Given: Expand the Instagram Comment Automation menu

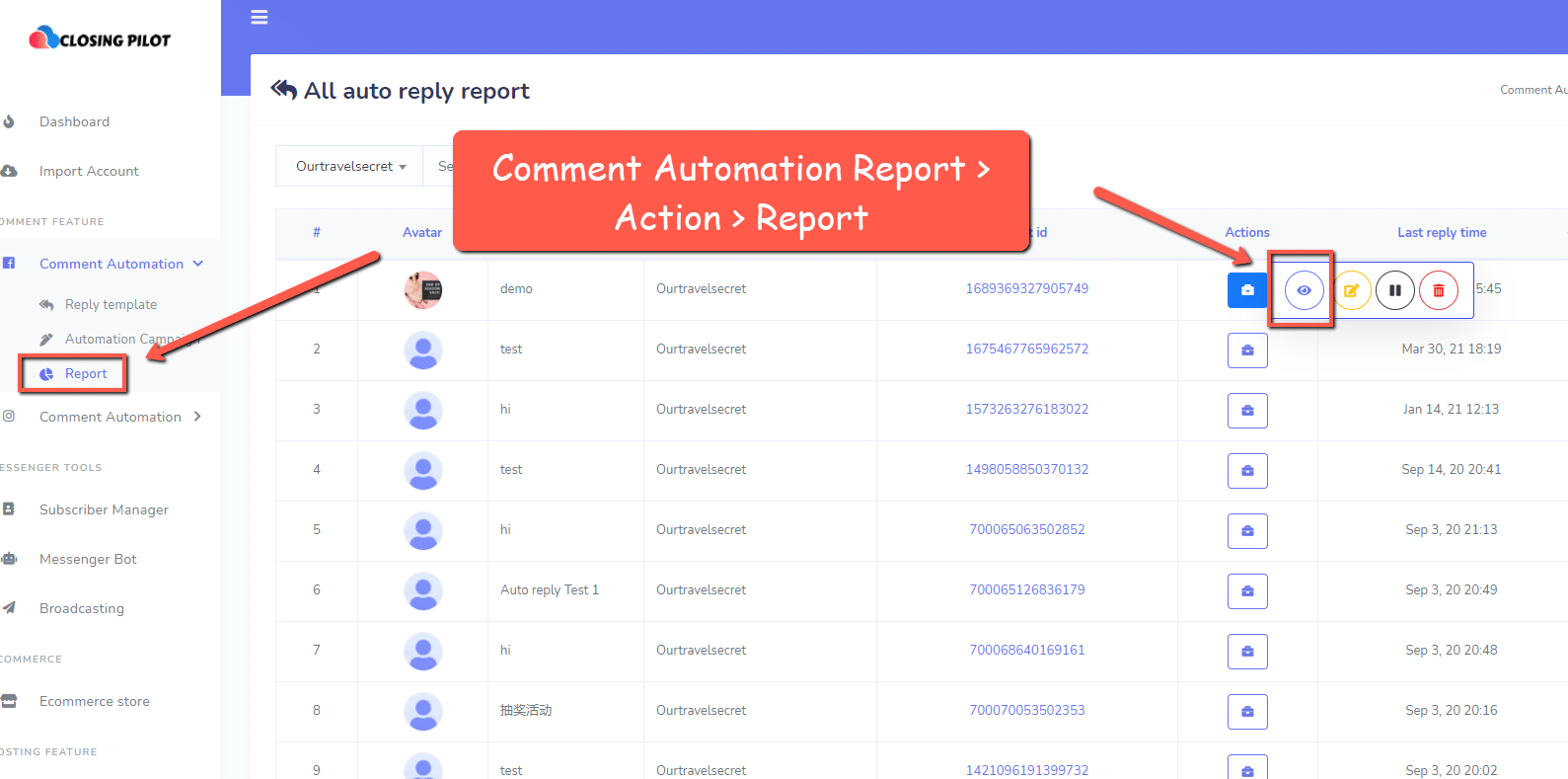Looking at the screenshot, I should [120, 417].
